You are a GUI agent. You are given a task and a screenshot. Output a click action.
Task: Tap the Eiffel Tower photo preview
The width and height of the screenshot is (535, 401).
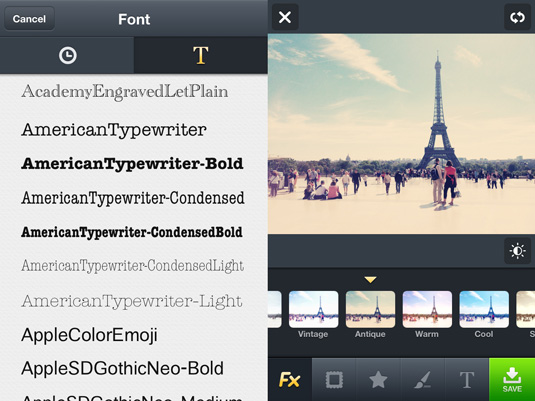click(x=401, y=134)
